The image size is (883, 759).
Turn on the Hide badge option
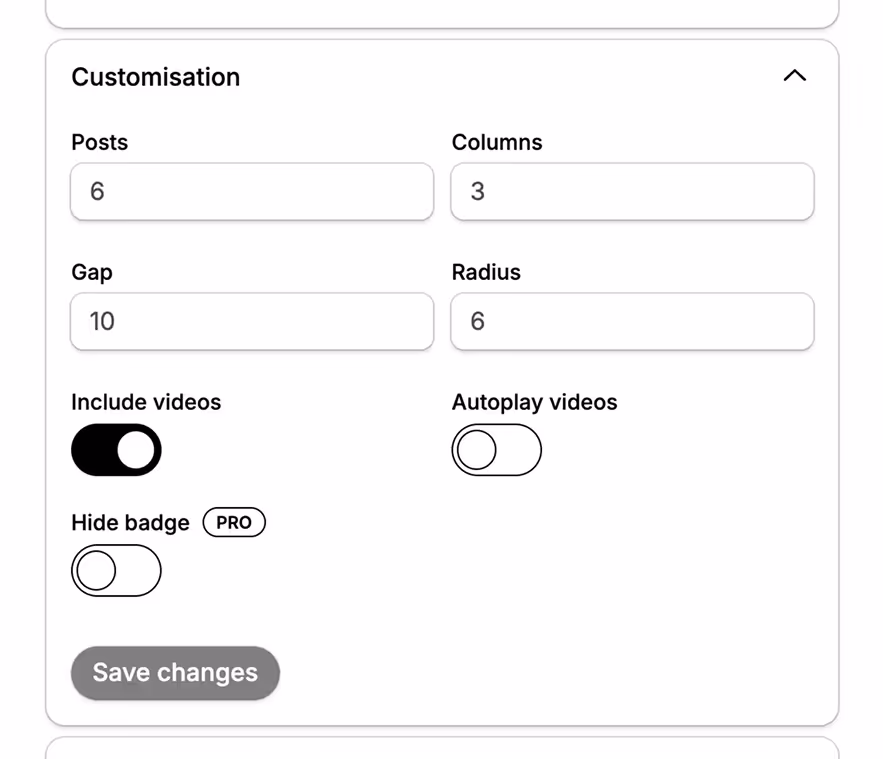tap(116, 570)
